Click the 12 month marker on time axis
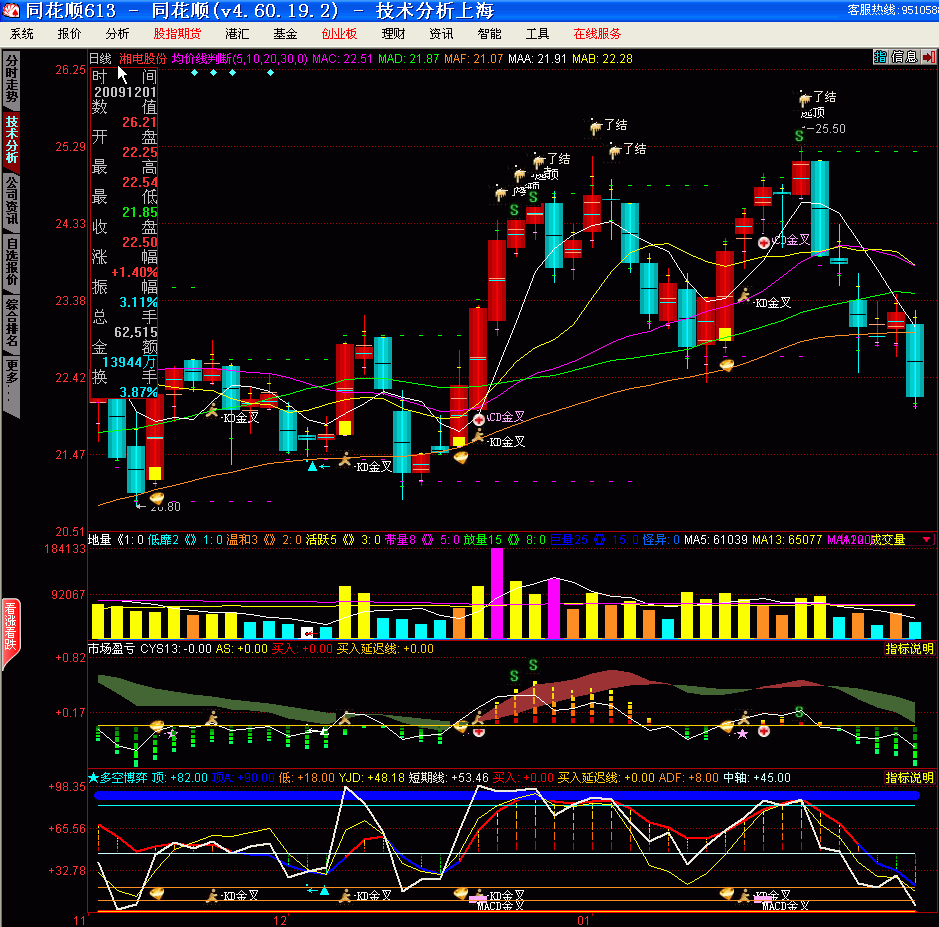Viewport: 939px width, 927px height. [x=280, y=920]
